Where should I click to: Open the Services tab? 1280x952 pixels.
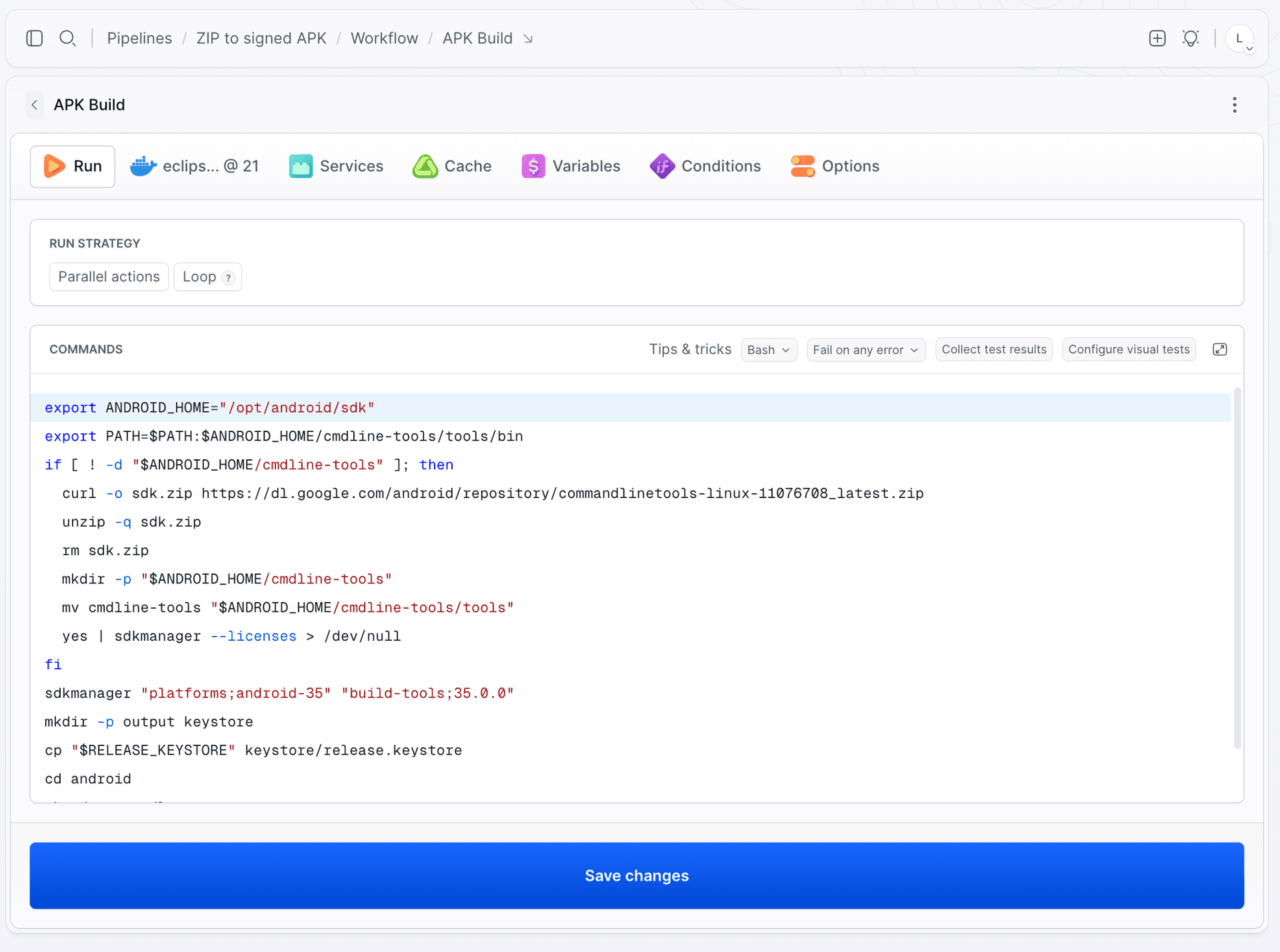coord(336,167)
